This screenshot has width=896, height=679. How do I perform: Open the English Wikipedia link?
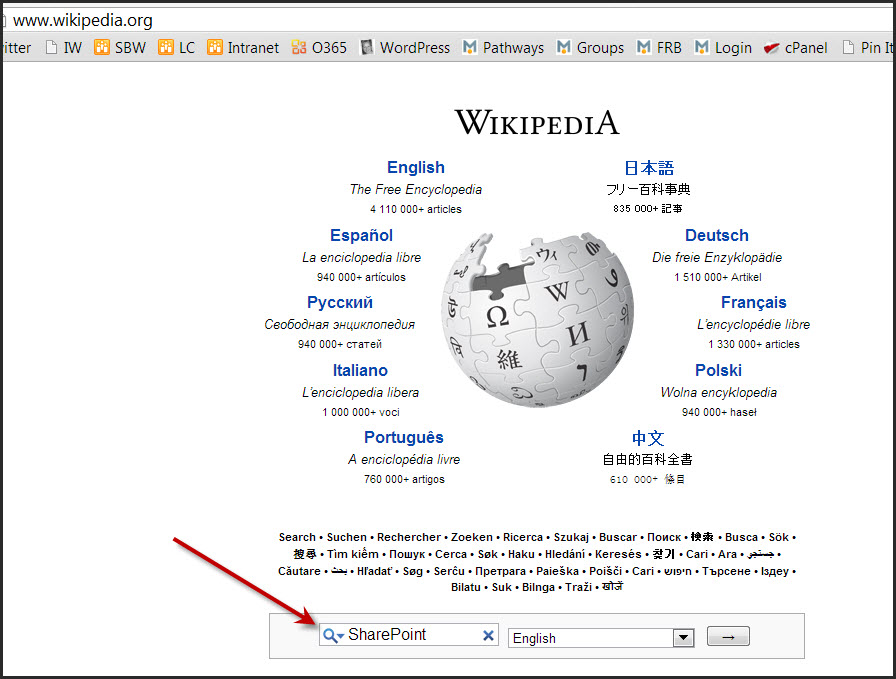point(416,168)
